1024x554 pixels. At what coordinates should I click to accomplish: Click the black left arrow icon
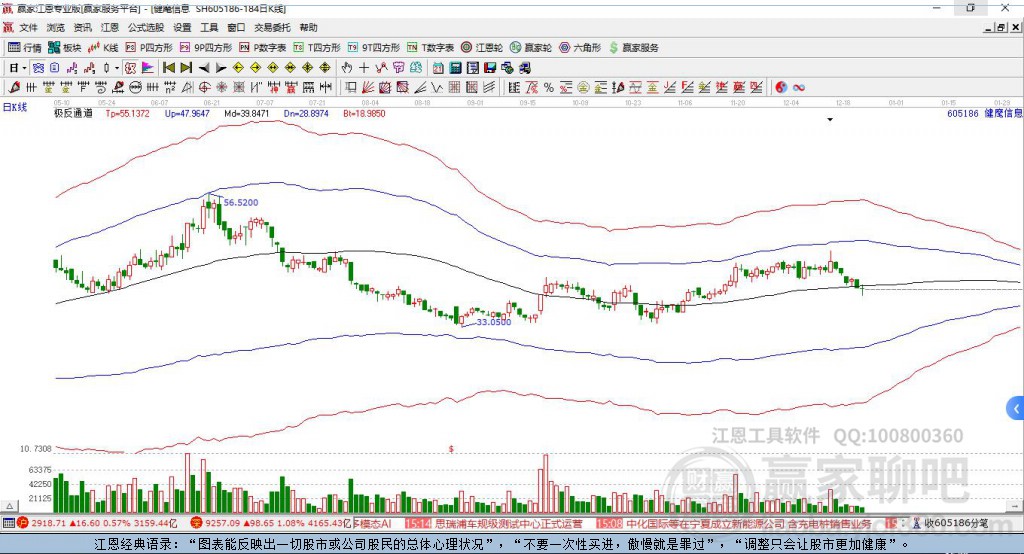coord(204,68)
